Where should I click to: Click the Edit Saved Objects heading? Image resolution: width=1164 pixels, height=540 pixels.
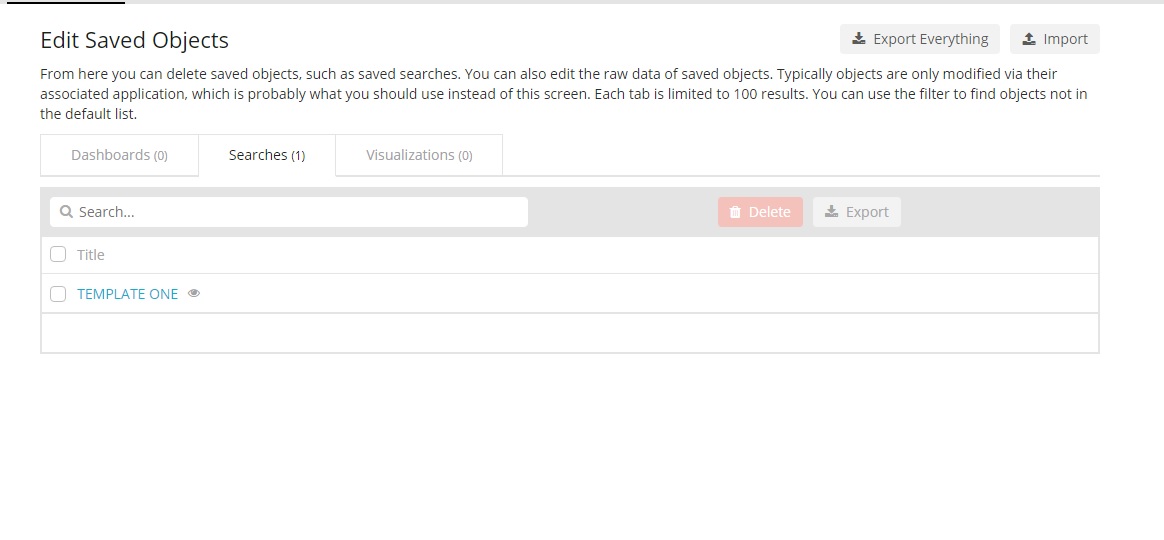(134, 40)
